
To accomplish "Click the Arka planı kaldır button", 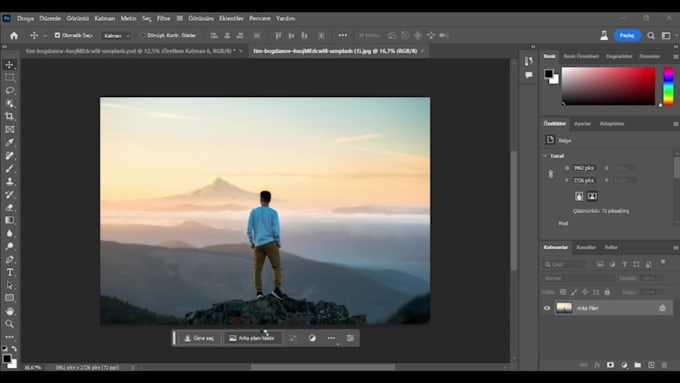I will pos(252,338).
